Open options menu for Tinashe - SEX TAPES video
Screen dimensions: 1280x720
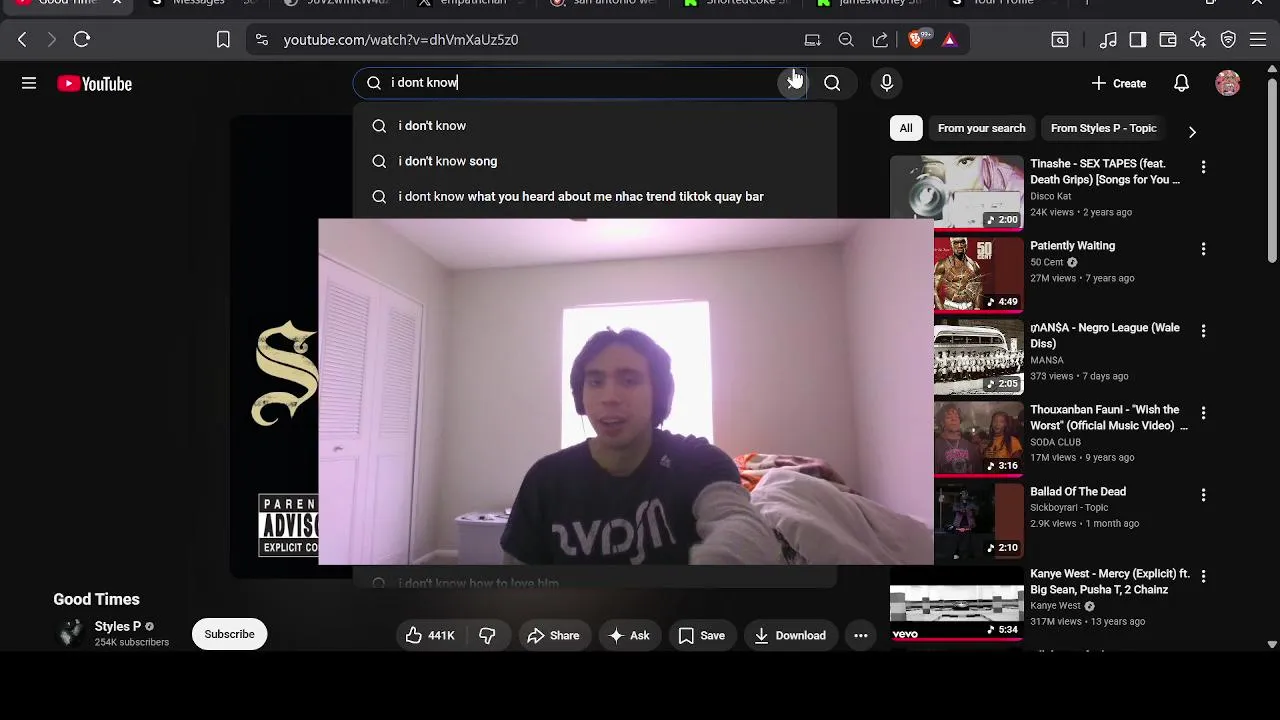(x=1203, y=167)
